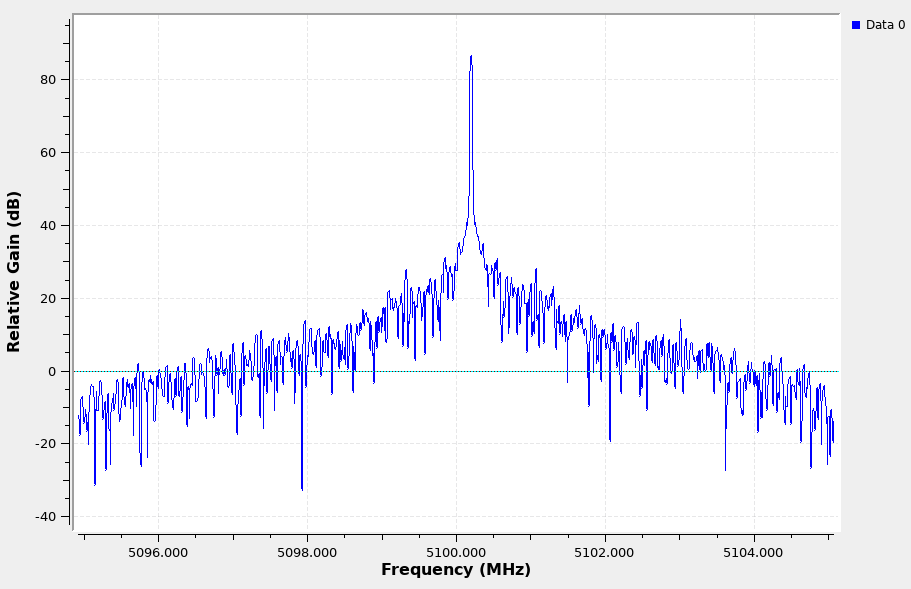Click the 5102.000 frequency tick label
The width and height of the screenshot is (911, 589).
click(605, 552)
